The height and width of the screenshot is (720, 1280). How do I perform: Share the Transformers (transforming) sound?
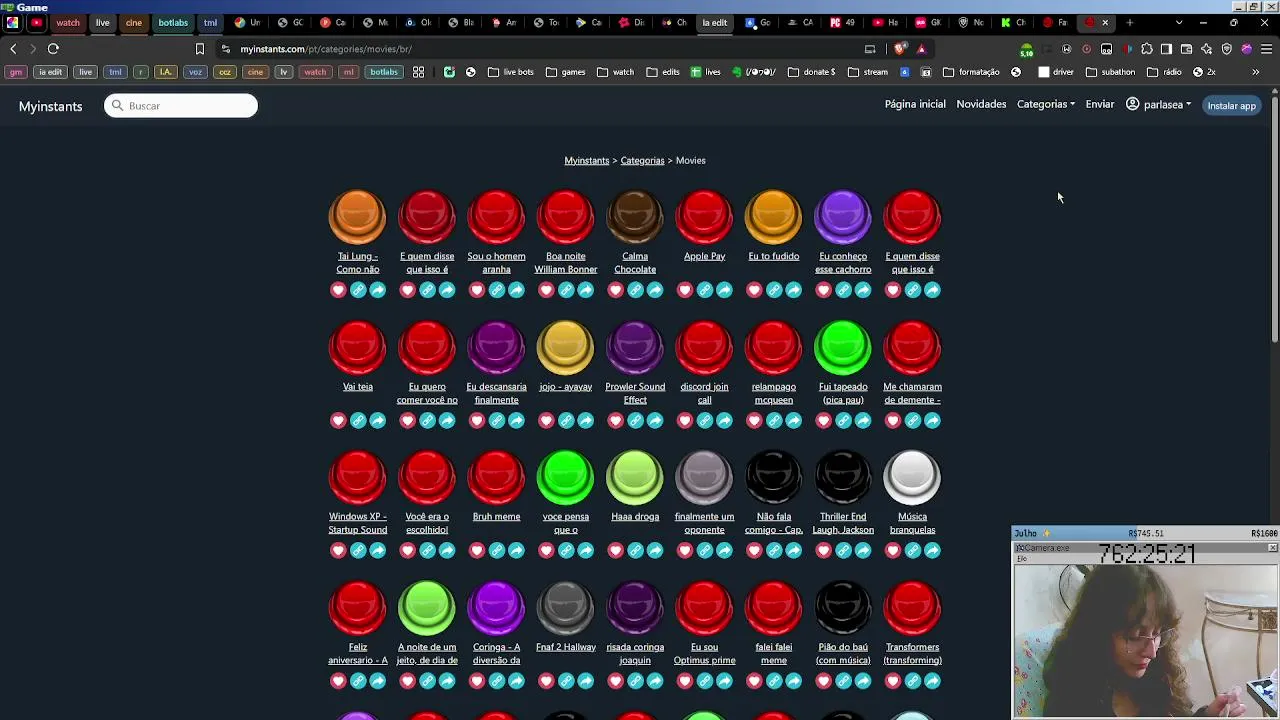932,681
